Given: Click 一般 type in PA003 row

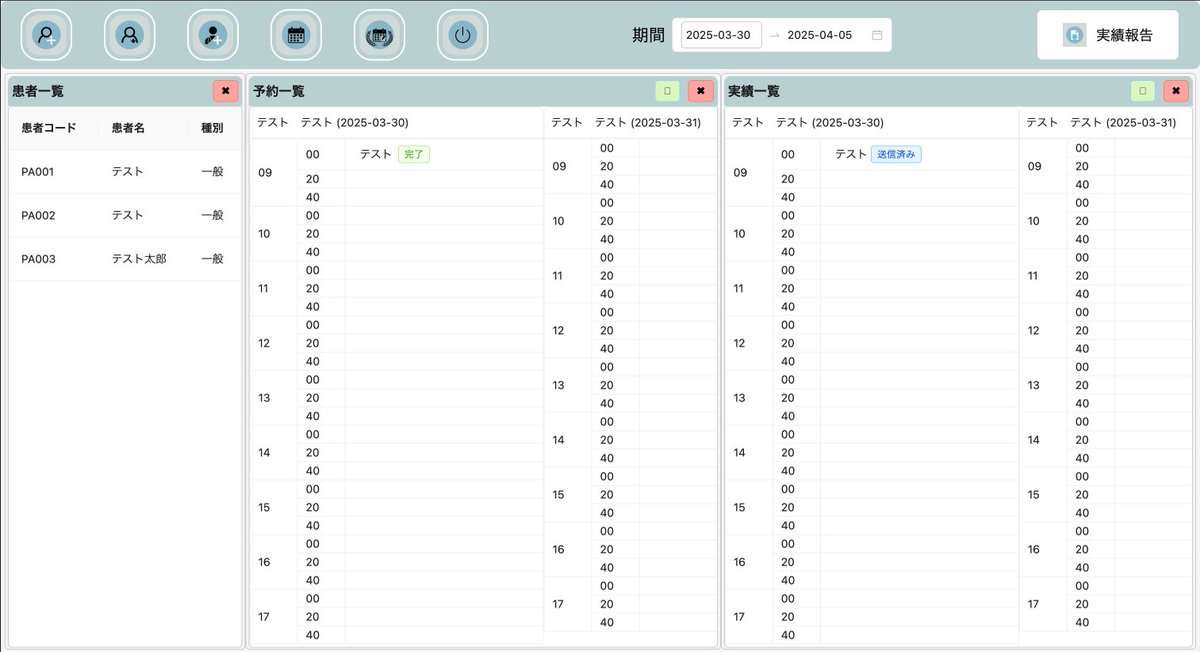Looking at the screenshot, I should coord(212,259).
